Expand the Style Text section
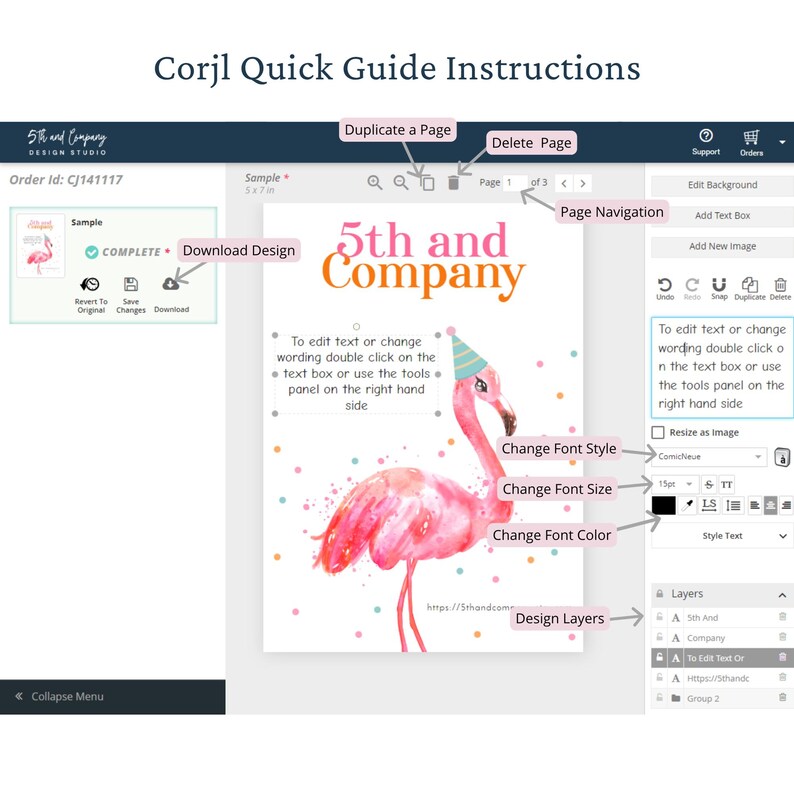This screenshot has width=794, height=794. click(x=722, y=536)
